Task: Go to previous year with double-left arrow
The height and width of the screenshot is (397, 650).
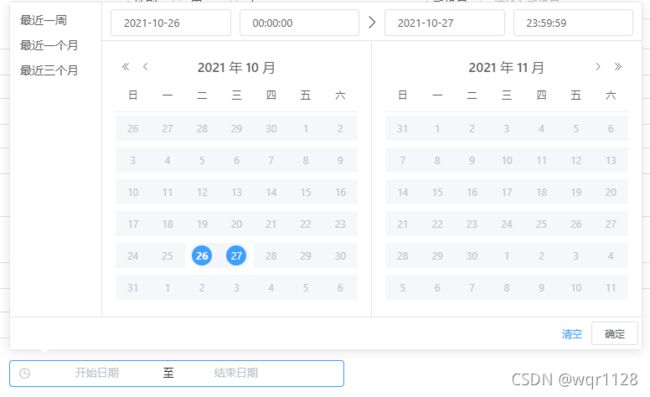Action: point(126,67)
